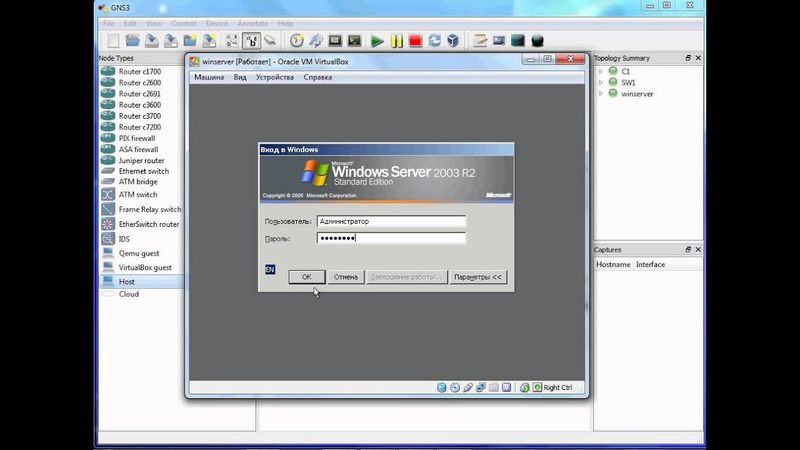Open VirtualBox Manager via the cube icon
Screen dimensions: 800x450
453,41
